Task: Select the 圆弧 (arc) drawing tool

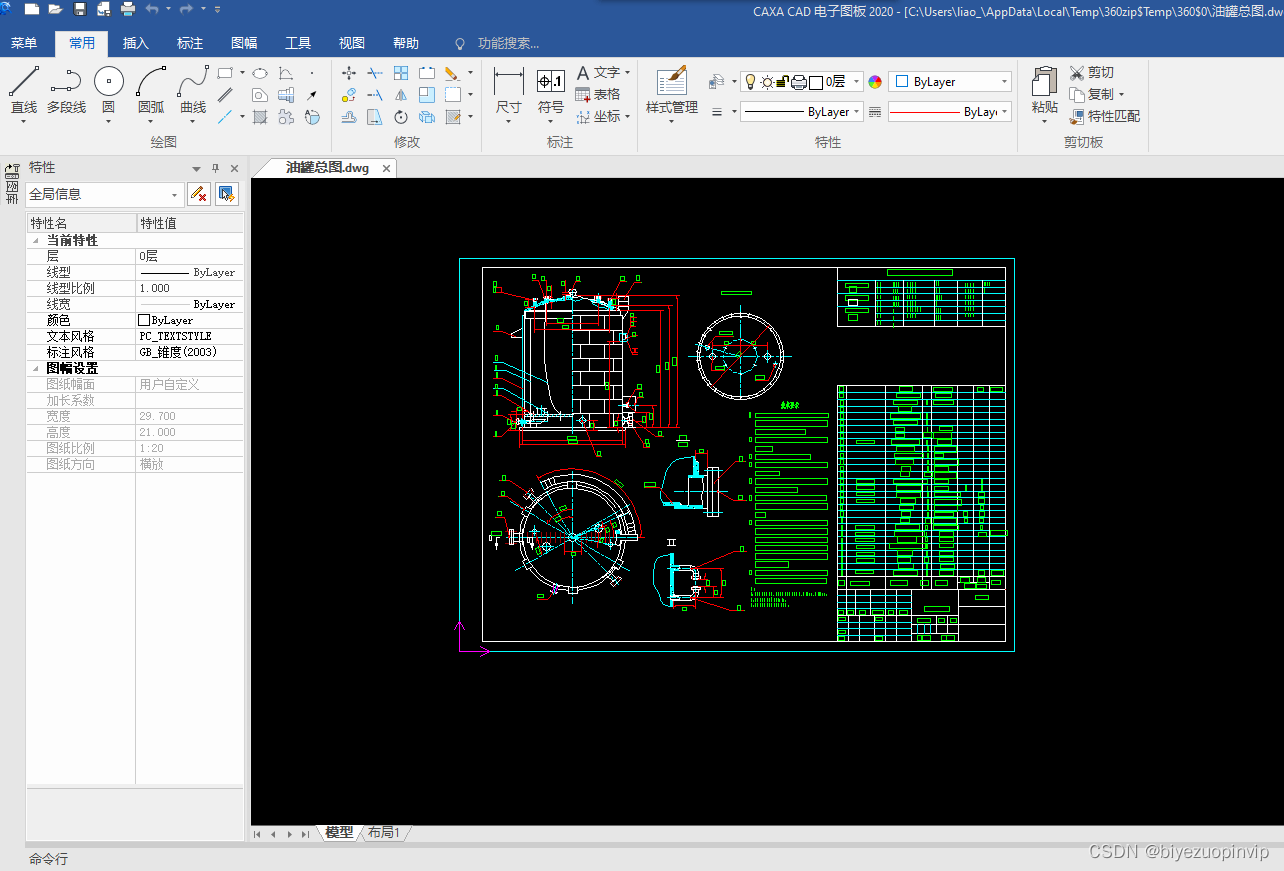Action: point(151,90)
